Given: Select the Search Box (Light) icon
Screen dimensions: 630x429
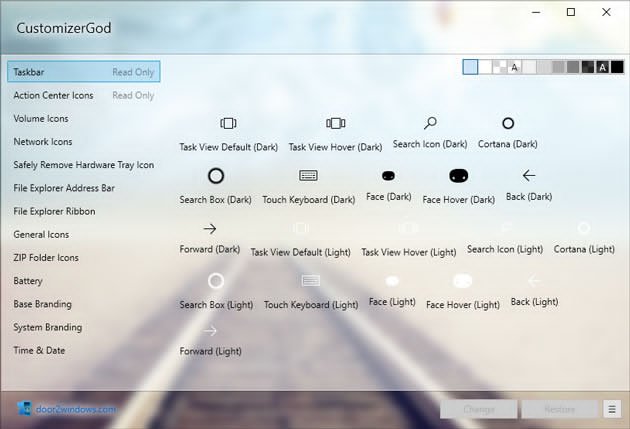Looking at the screenshot, I should [216, 281].
